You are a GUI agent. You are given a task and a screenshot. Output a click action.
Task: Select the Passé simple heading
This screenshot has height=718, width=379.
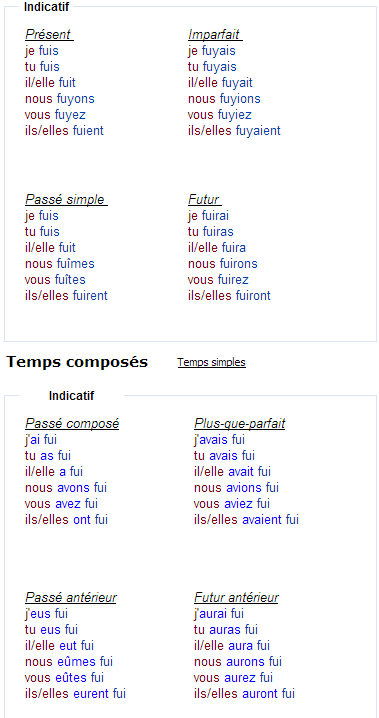66,199
